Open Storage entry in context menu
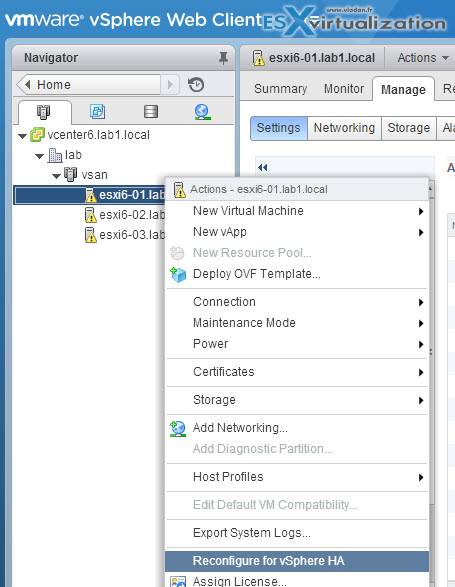Image resolution: width=455 pixels, height=587 pixels. 297,400
